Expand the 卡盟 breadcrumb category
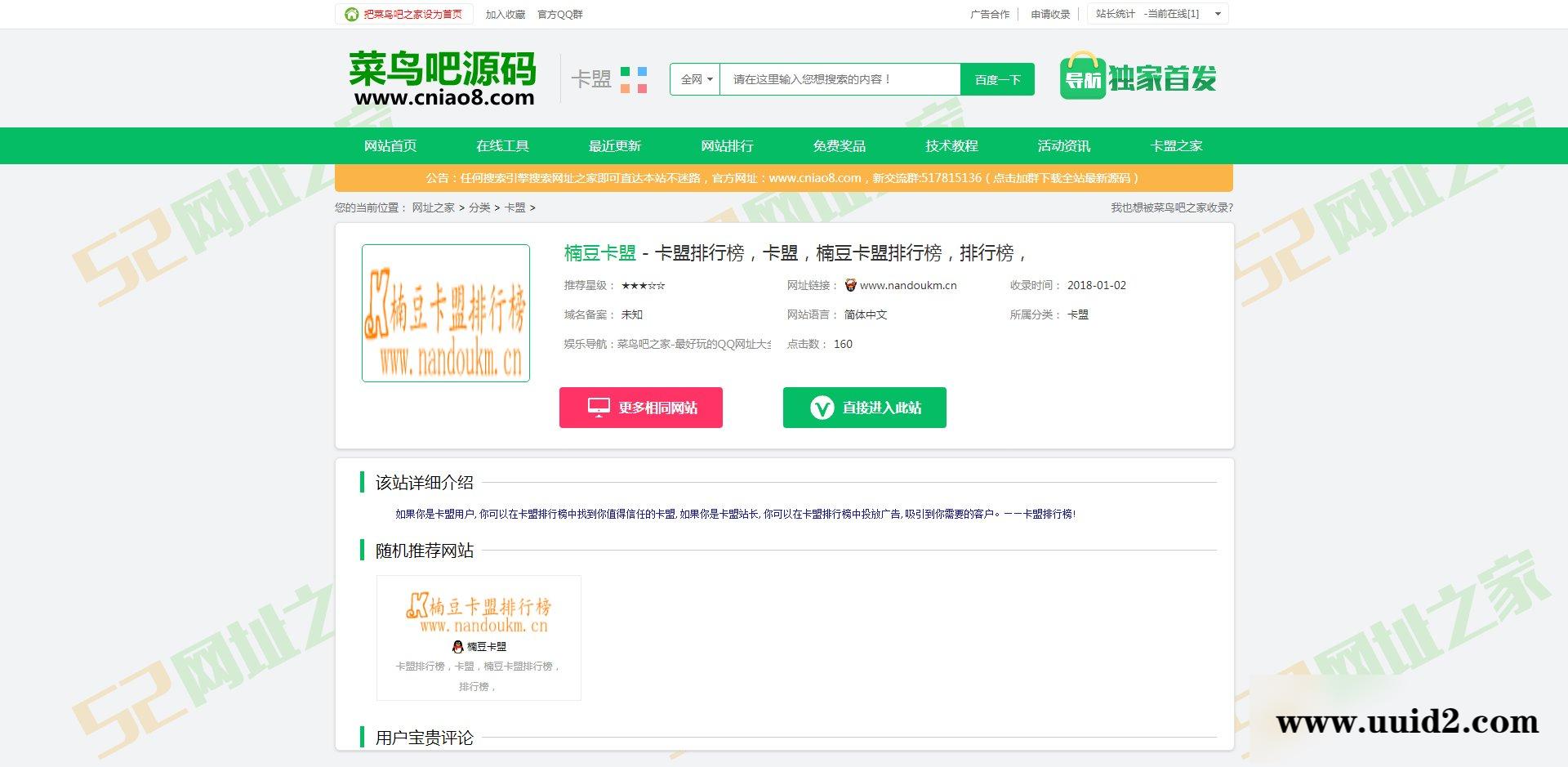 [517, 208]
